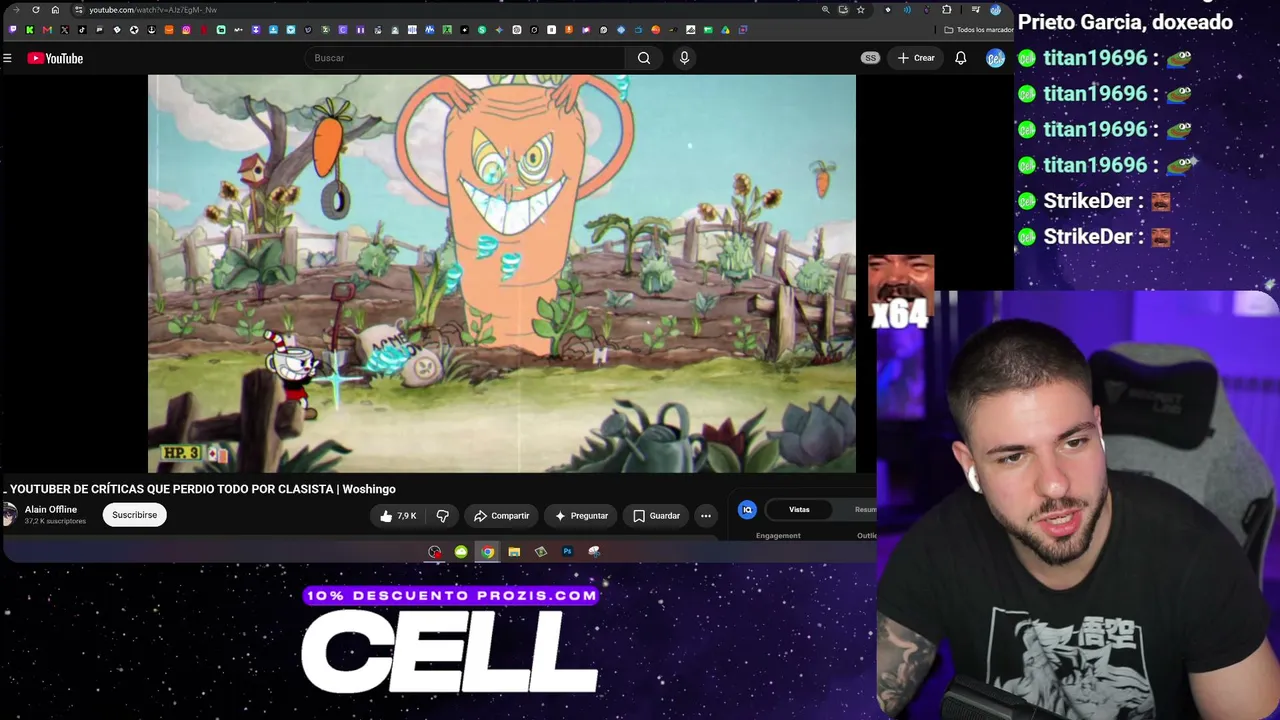
Task: Click the 37,2 K suscriptores text
Action: [x=55, y=521]
